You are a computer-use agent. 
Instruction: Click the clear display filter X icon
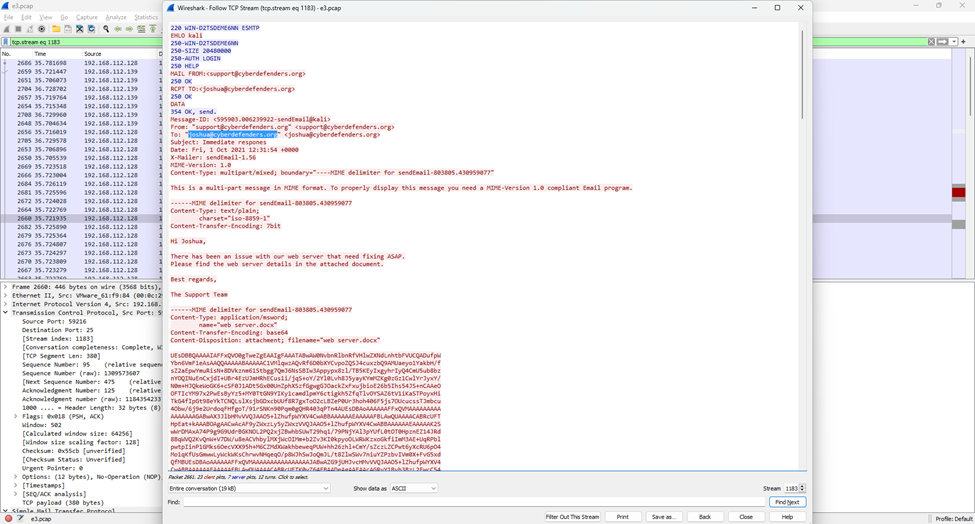[931, 42]
